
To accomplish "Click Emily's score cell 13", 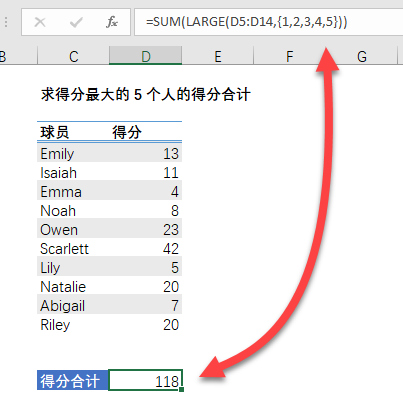I will click(146, 154).
